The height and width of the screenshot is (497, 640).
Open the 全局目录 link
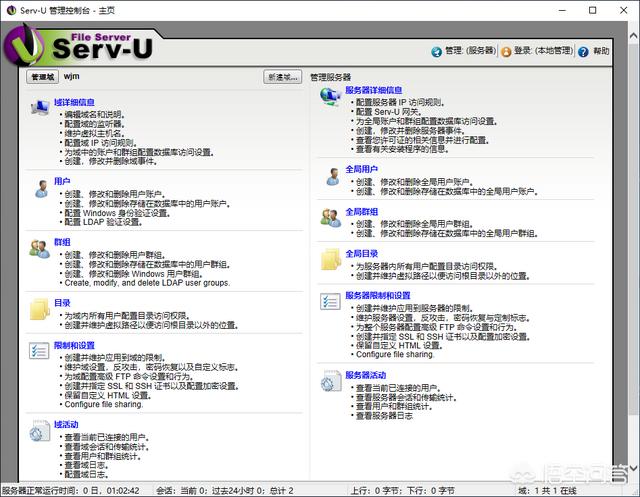[x=362, y=254]
